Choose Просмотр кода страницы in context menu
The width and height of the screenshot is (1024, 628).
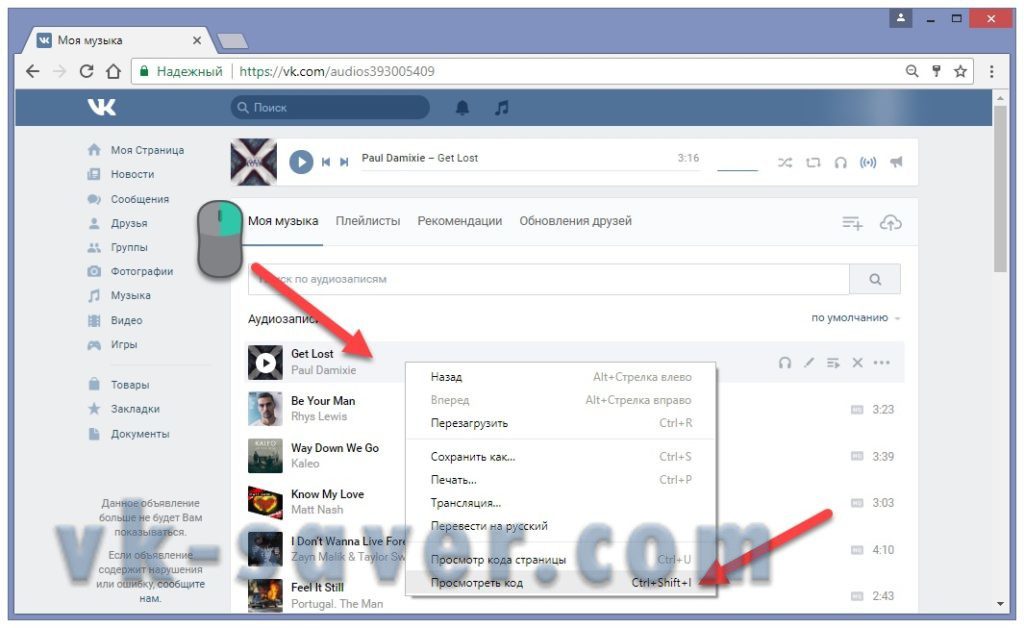coord(561,560)
